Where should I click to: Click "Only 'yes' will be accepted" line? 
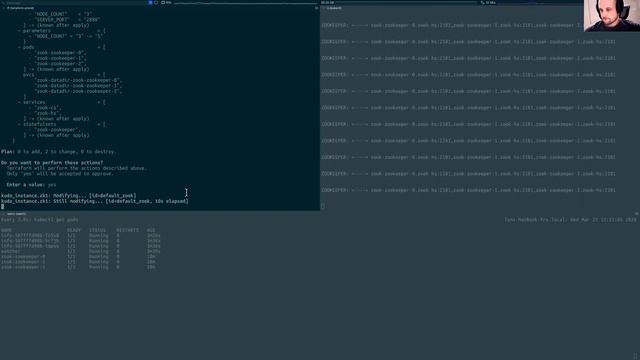click(60, 173)
